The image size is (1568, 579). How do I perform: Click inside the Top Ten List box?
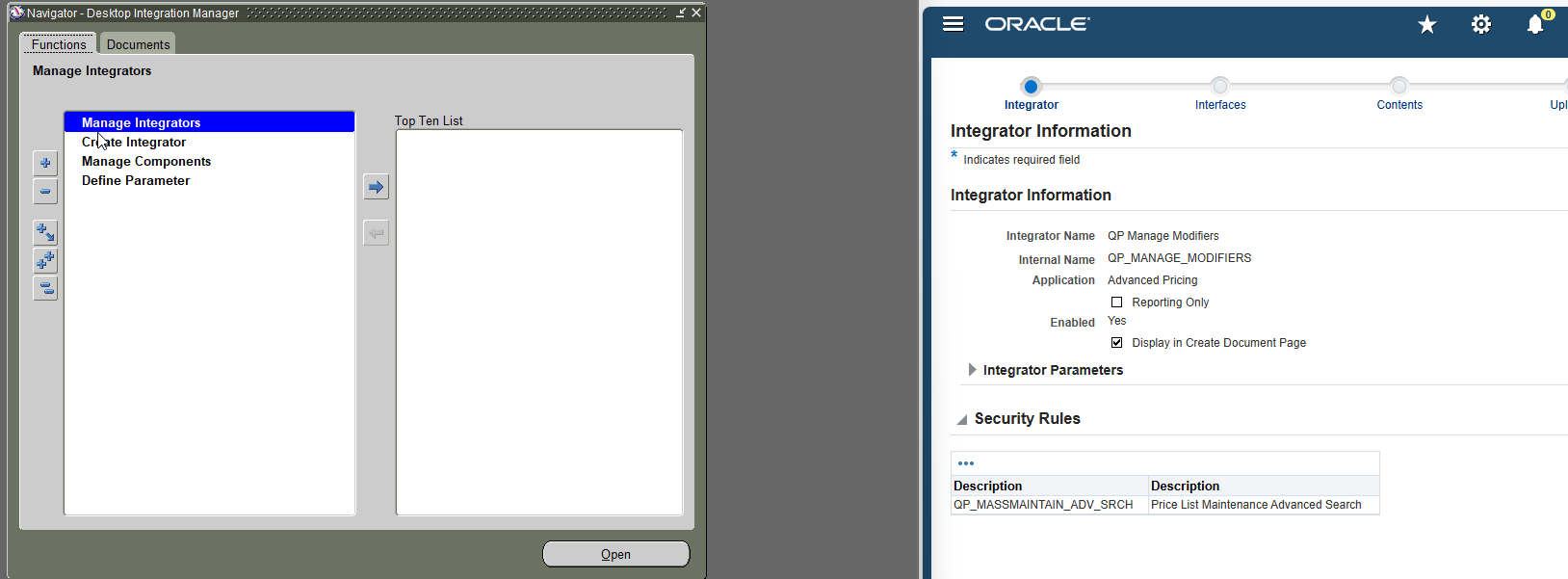coord(539,323)
